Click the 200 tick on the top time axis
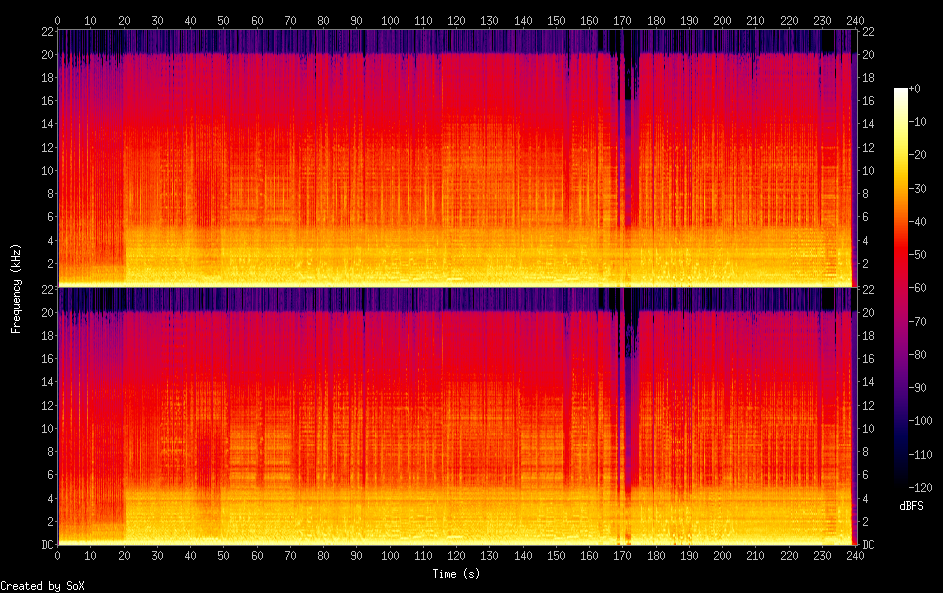The image size is (943, 593). point(721,20)
